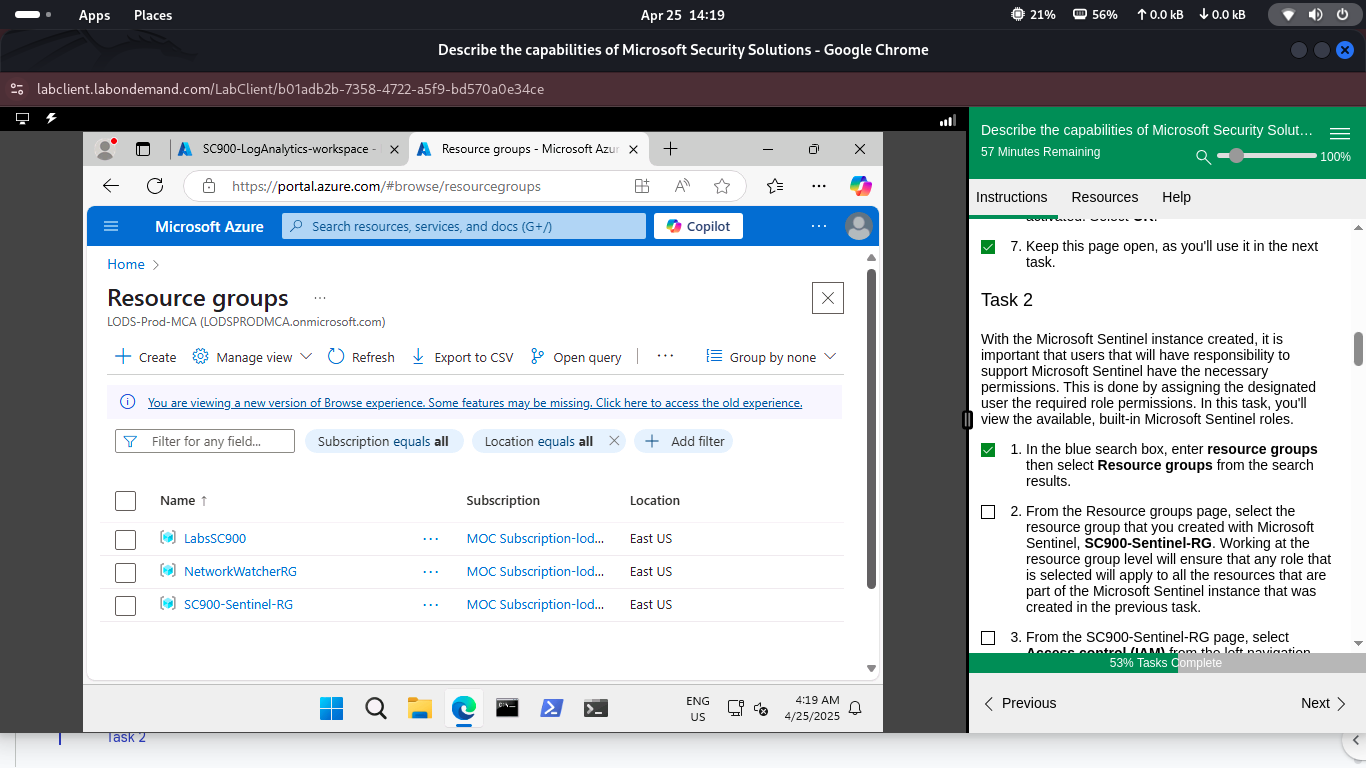The width and height of the screenshot is (1366, 768).
Task: Tick the step 2 instruction checkbox
Action: pos(988,512)
